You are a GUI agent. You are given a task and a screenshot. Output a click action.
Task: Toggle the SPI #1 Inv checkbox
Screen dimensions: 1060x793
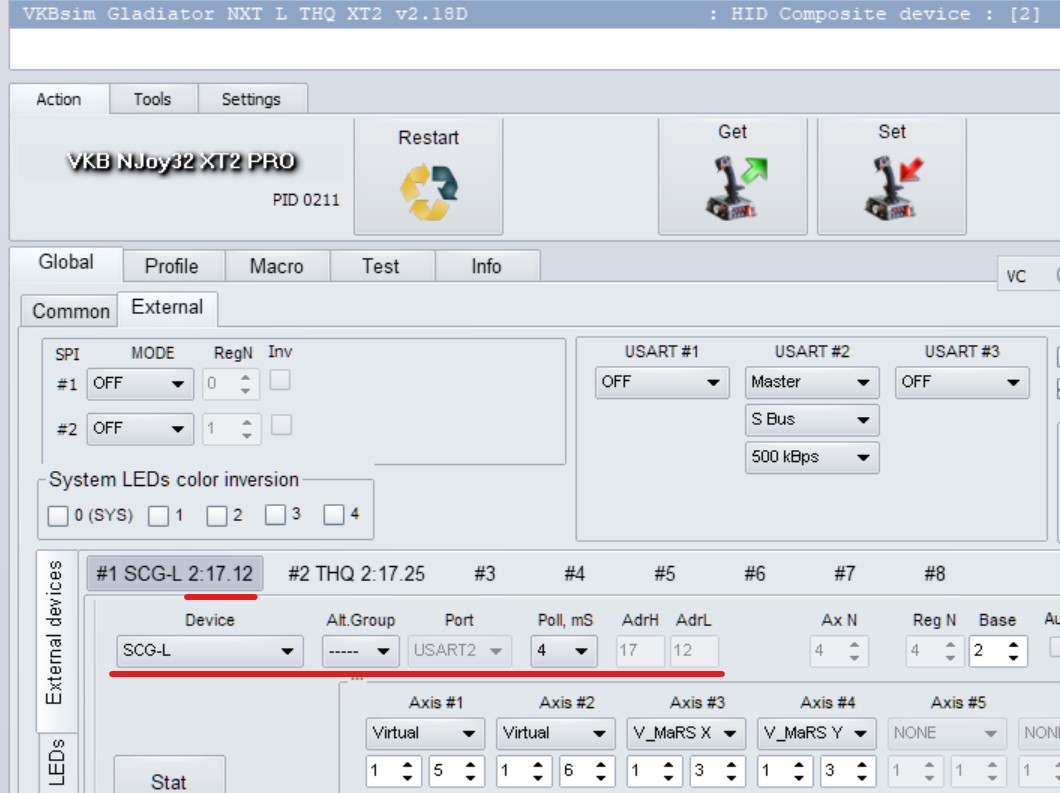[x=280, y=380]
